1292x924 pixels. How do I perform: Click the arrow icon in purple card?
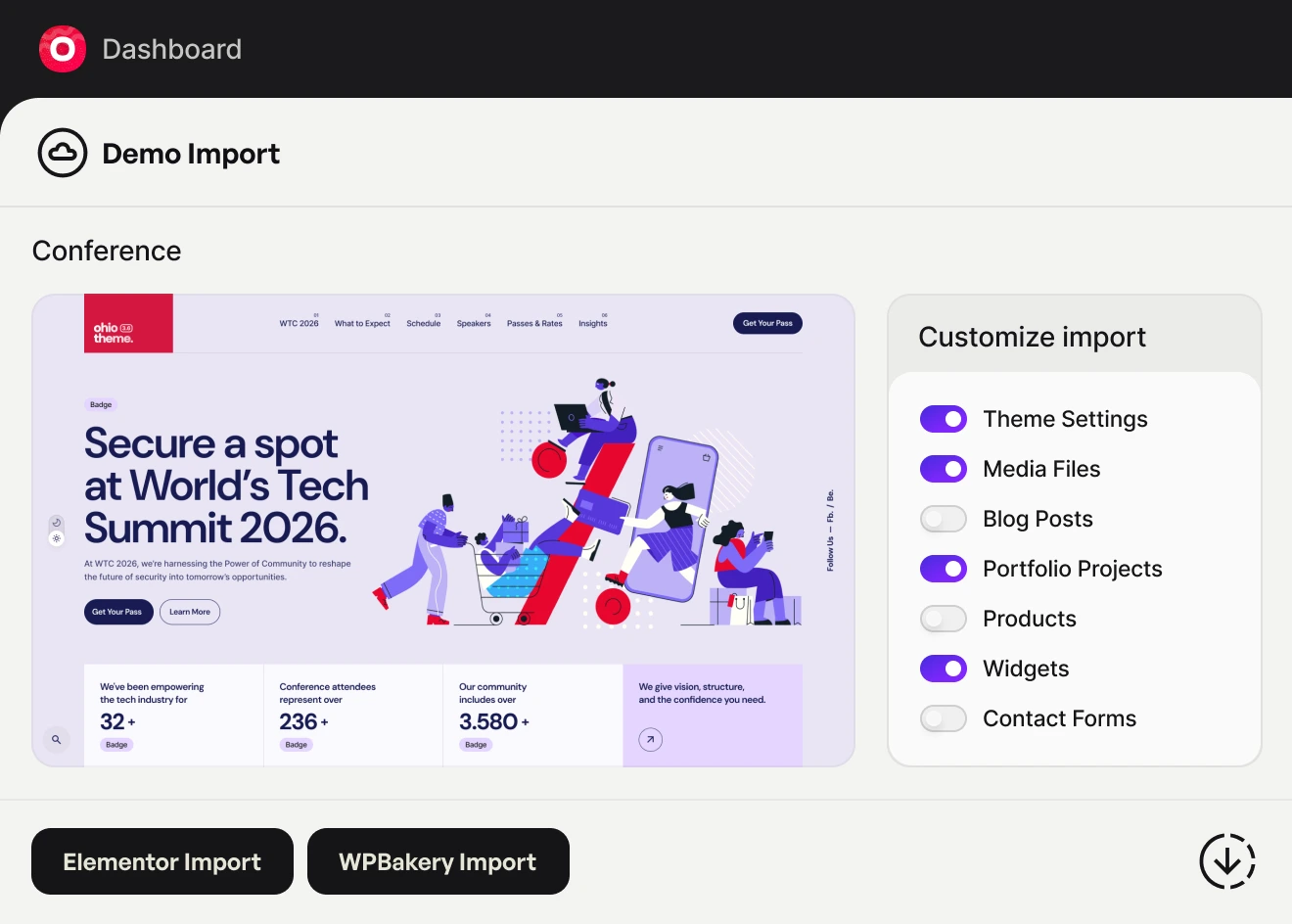point(650,740)
